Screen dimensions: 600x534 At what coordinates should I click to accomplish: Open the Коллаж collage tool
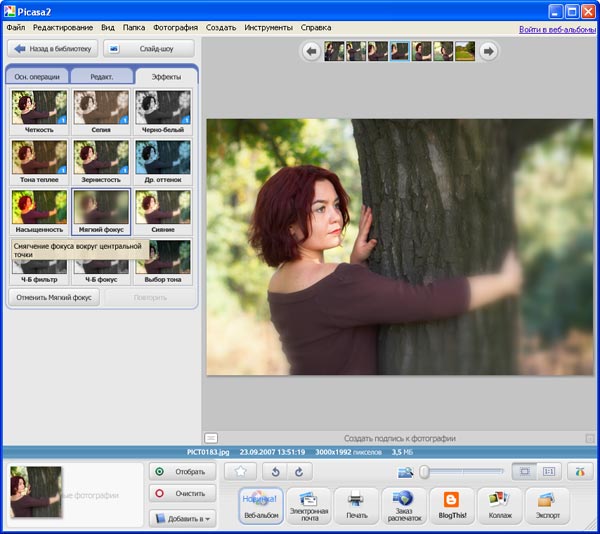click(x=499, y=505)
